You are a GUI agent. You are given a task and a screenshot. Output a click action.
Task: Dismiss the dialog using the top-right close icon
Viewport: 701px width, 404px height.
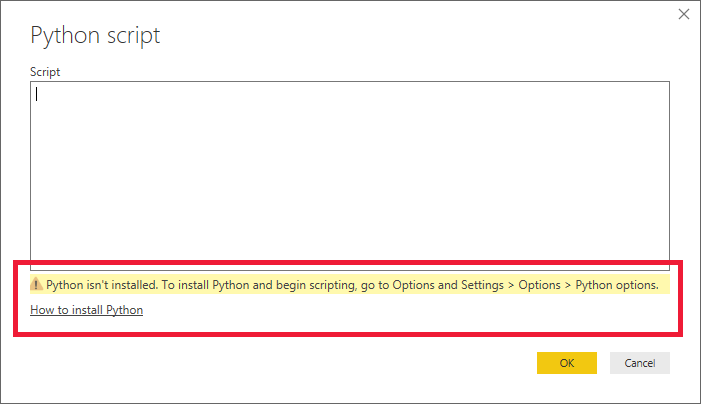(x=684, y=15)
